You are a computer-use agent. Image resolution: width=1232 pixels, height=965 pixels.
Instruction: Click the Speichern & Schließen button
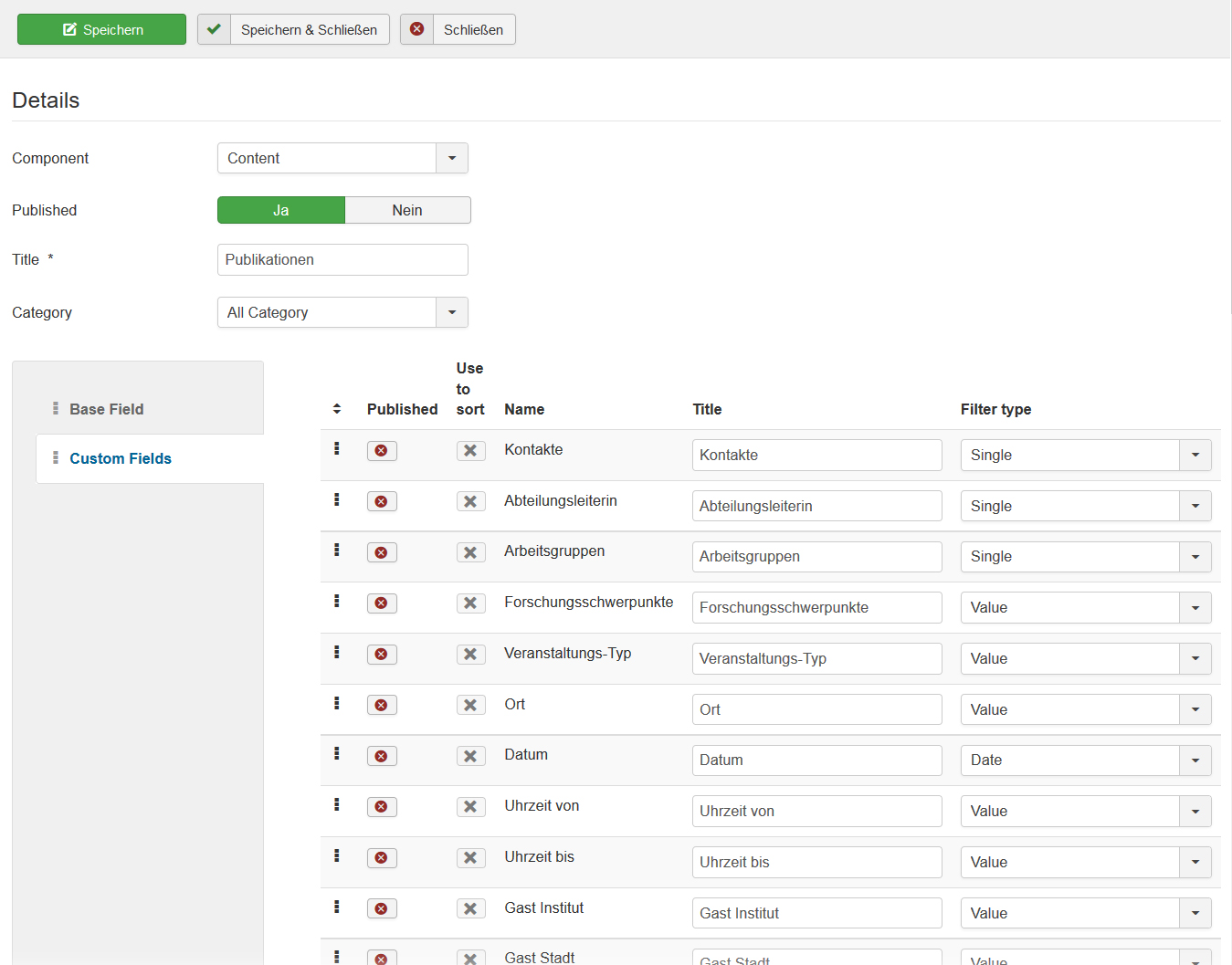309,29
